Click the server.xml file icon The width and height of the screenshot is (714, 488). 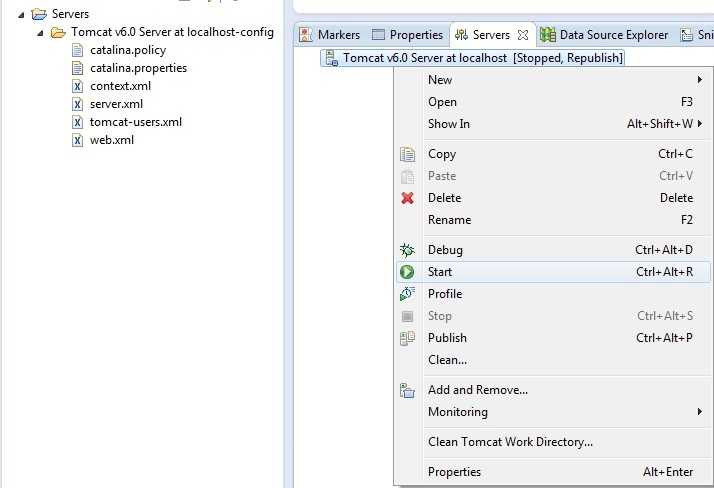78,104
